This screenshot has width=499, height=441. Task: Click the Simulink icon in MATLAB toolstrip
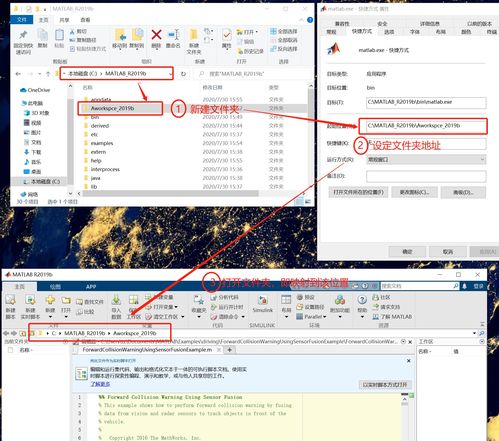[x=263, y=300]
